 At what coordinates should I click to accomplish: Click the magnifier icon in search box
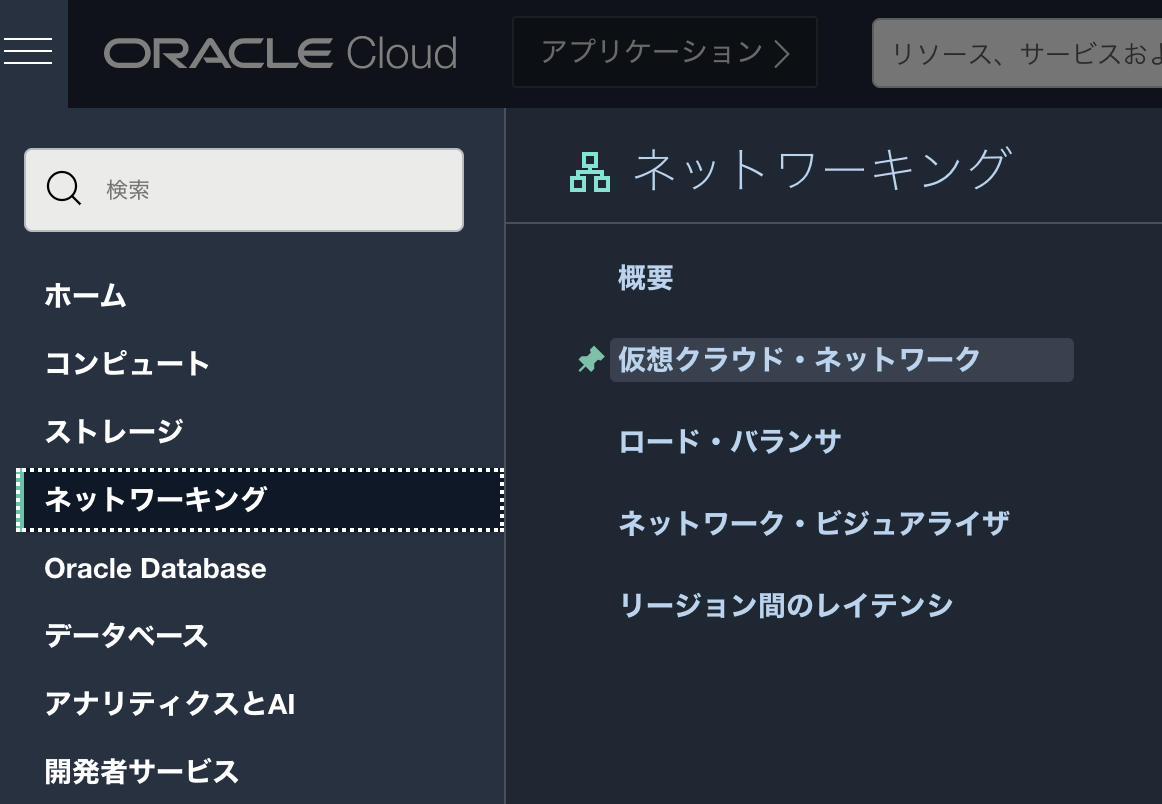pos(64,189)
